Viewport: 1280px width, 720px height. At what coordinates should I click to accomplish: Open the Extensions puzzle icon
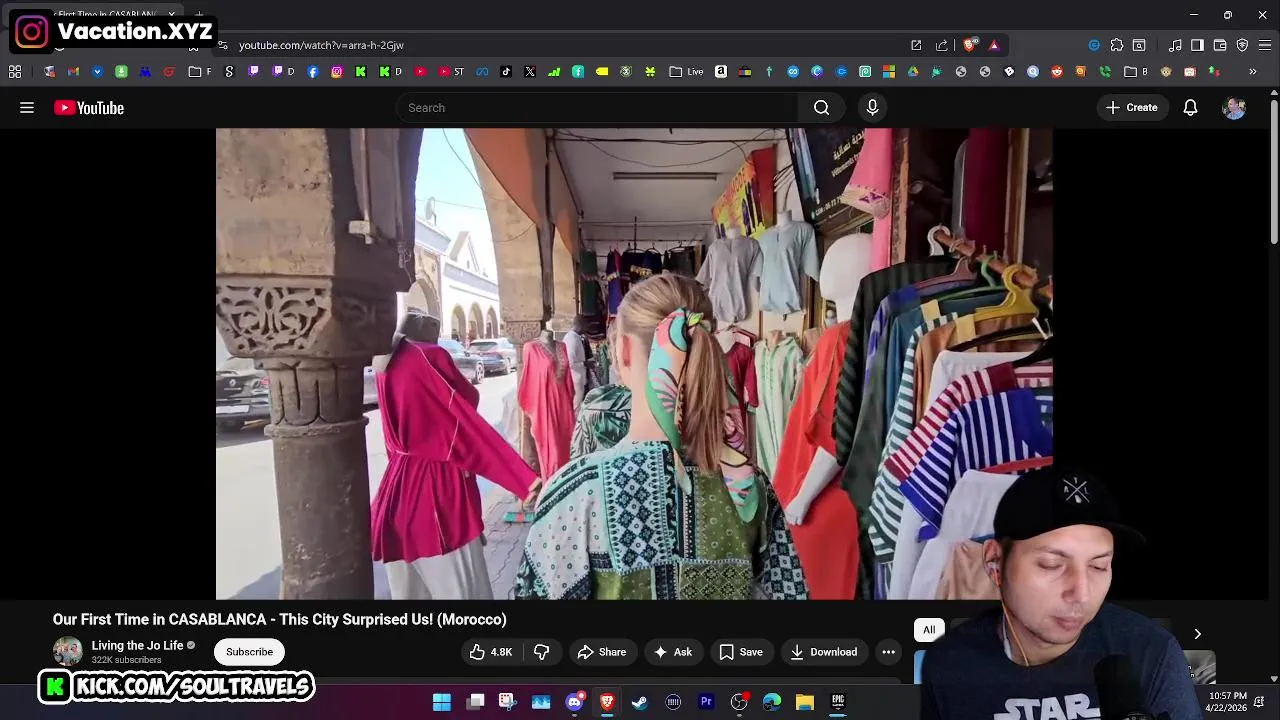pos(1117,45)
